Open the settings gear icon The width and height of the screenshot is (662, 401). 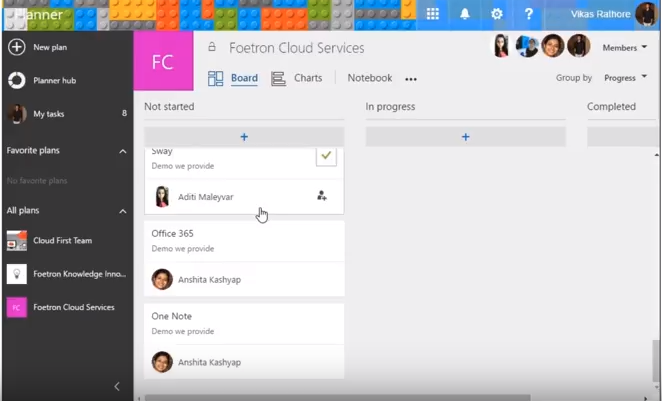pyautogui.click(x=497, y=14)
